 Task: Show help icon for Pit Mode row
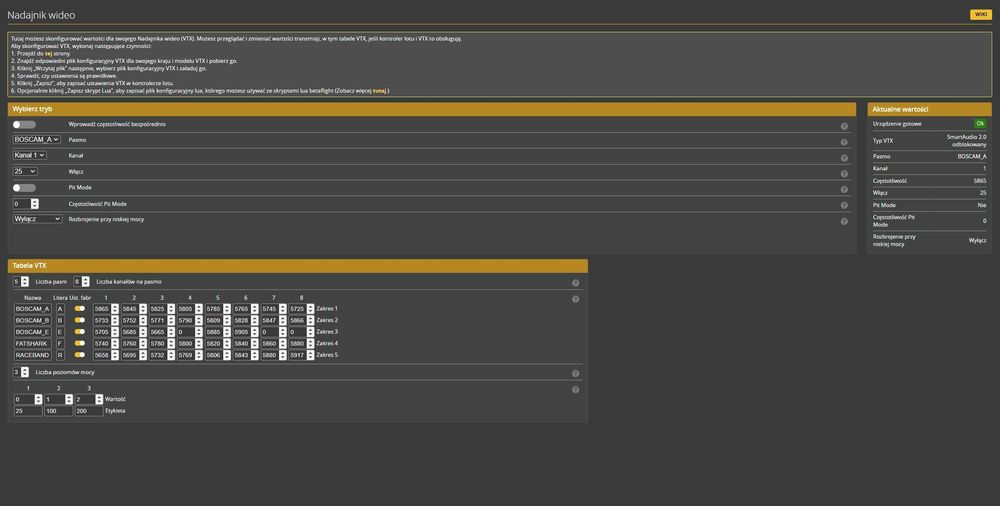pos(844,190)
